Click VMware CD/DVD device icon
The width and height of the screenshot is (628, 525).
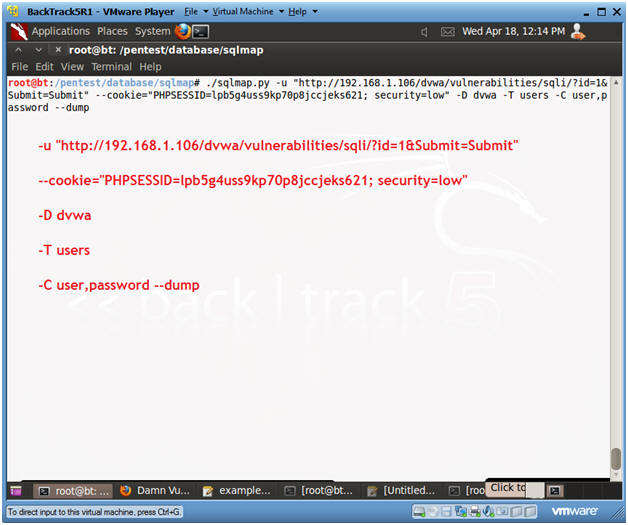tap(434, 511)
